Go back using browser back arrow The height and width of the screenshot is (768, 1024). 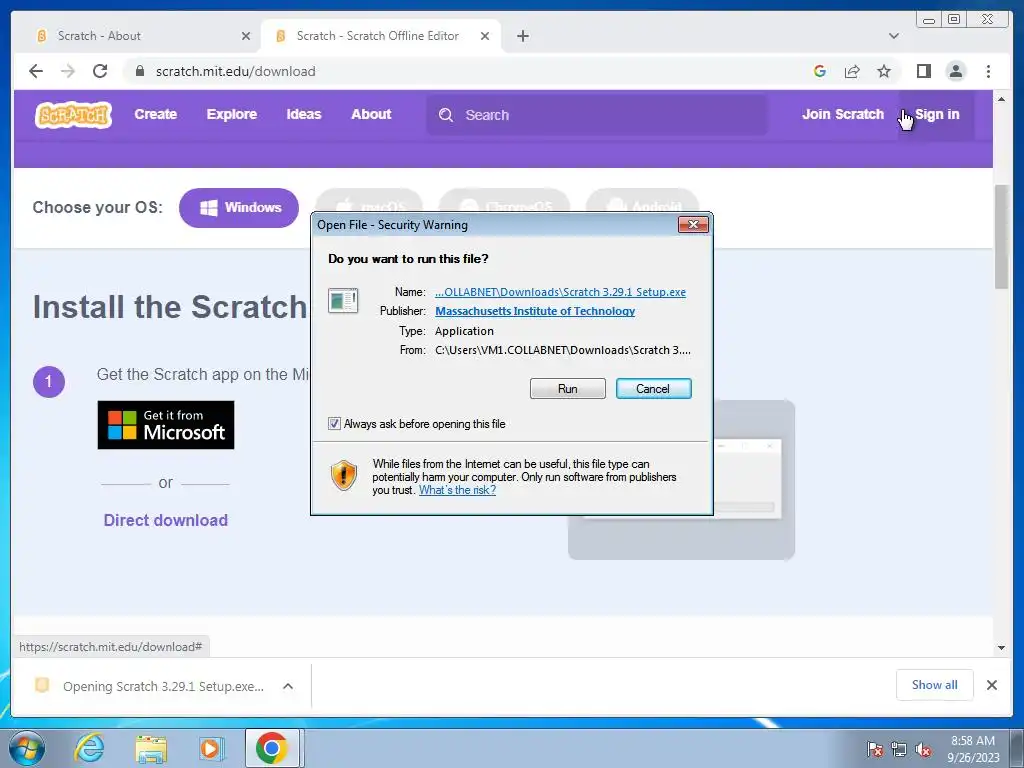pos(36,71)
